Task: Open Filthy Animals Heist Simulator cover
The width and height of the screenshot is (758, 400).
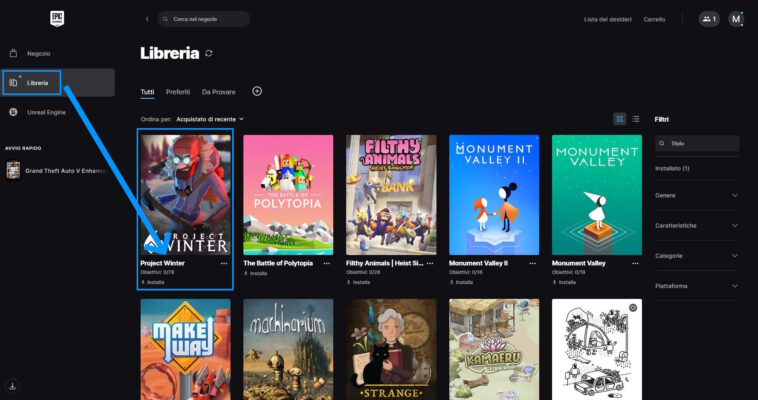Action: point(391,195)
